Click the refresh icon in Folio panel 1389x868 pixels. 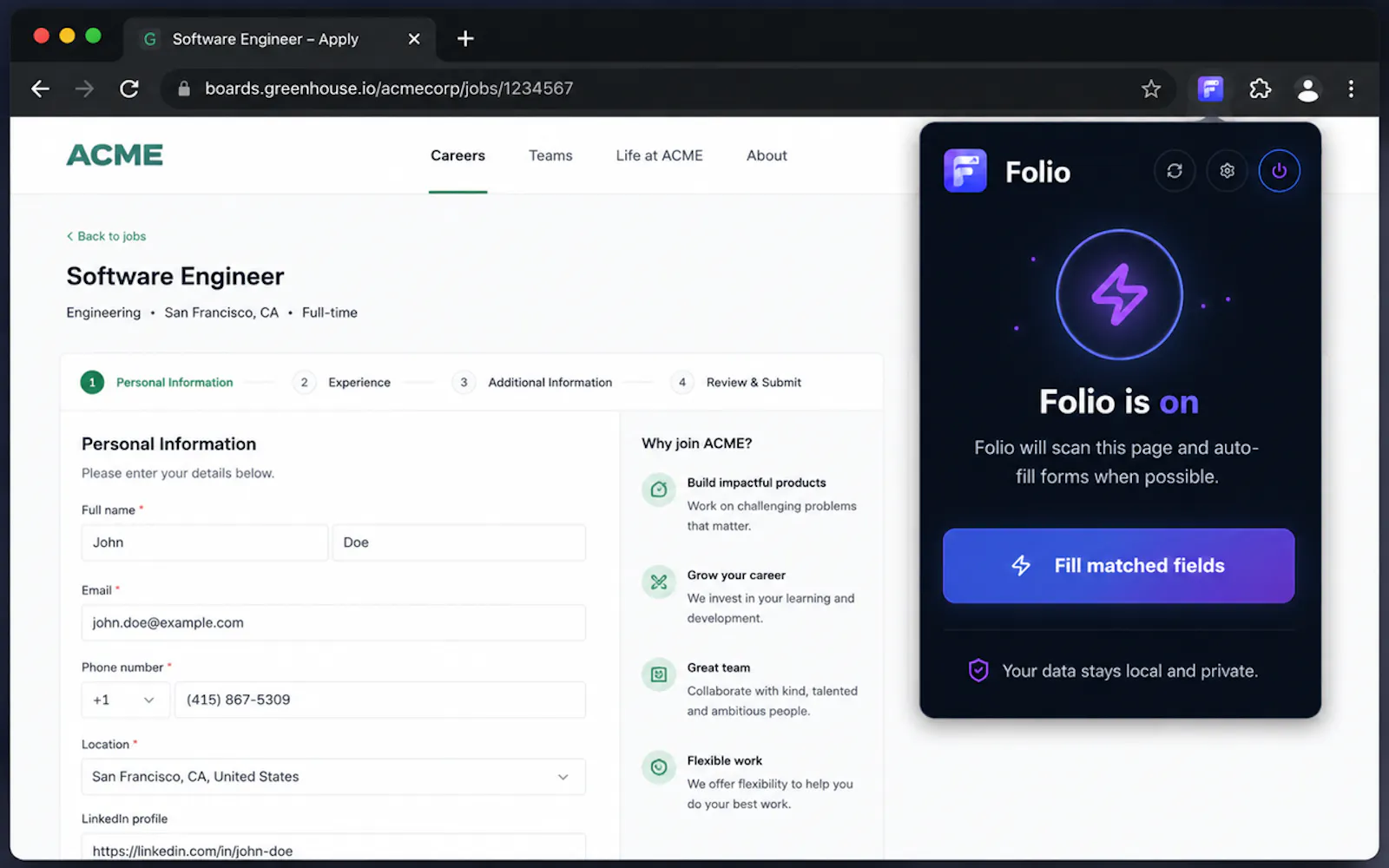click(x=1175, y=171)
